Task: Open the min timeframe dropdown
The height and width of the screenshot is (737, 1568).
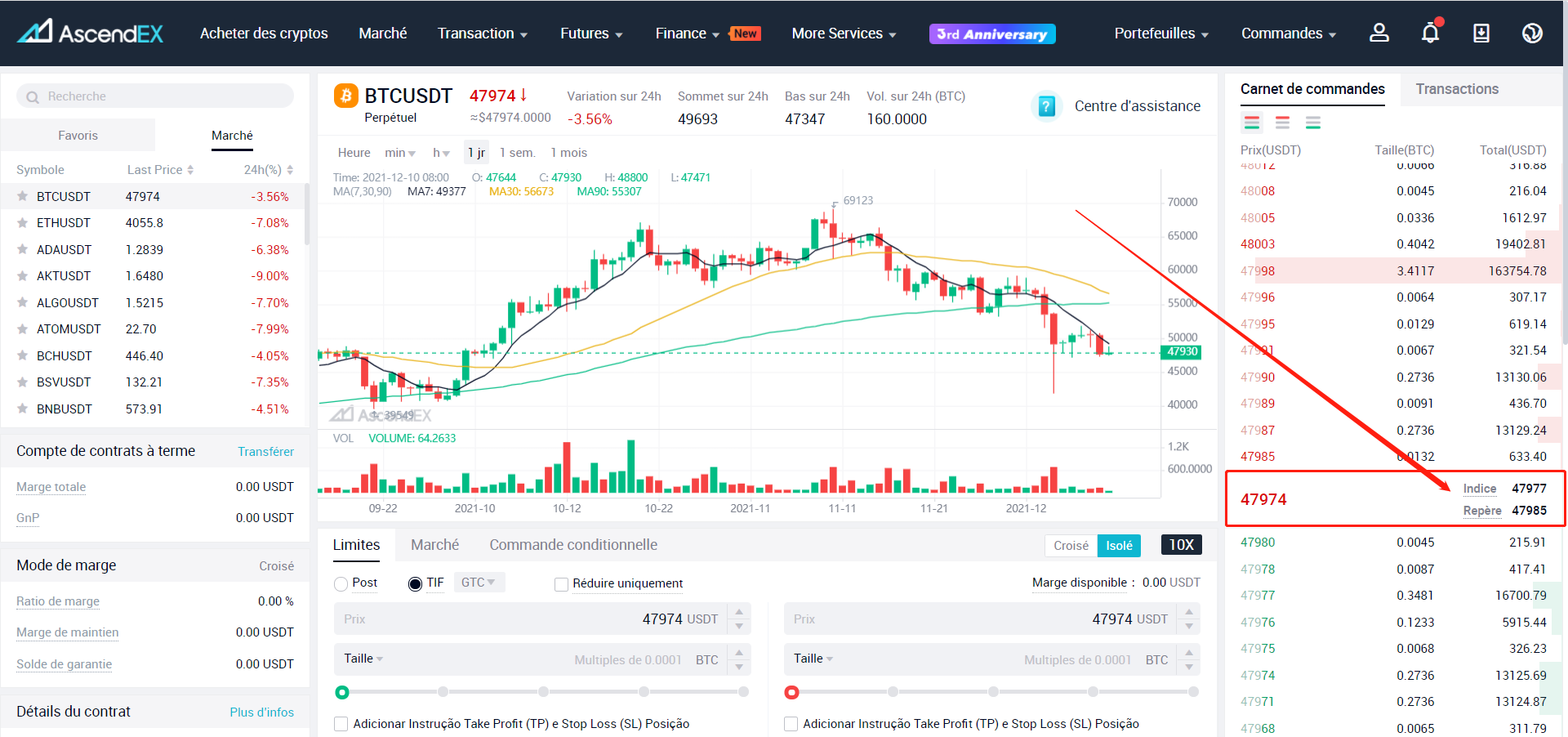Action: click(x=400, y=153)
